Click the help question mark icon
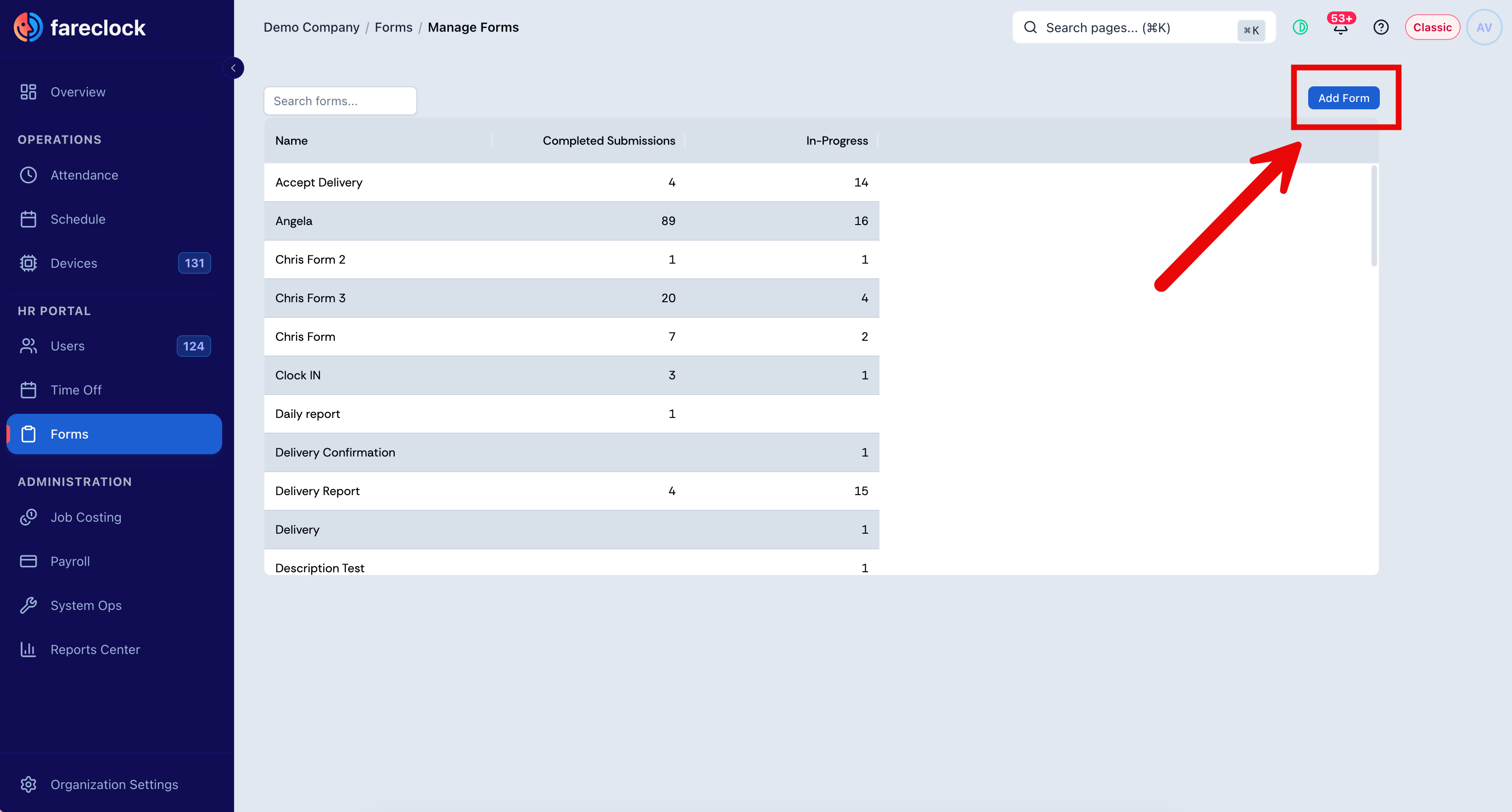Viewport: 1512px width, 812px height. point(1381,27)
